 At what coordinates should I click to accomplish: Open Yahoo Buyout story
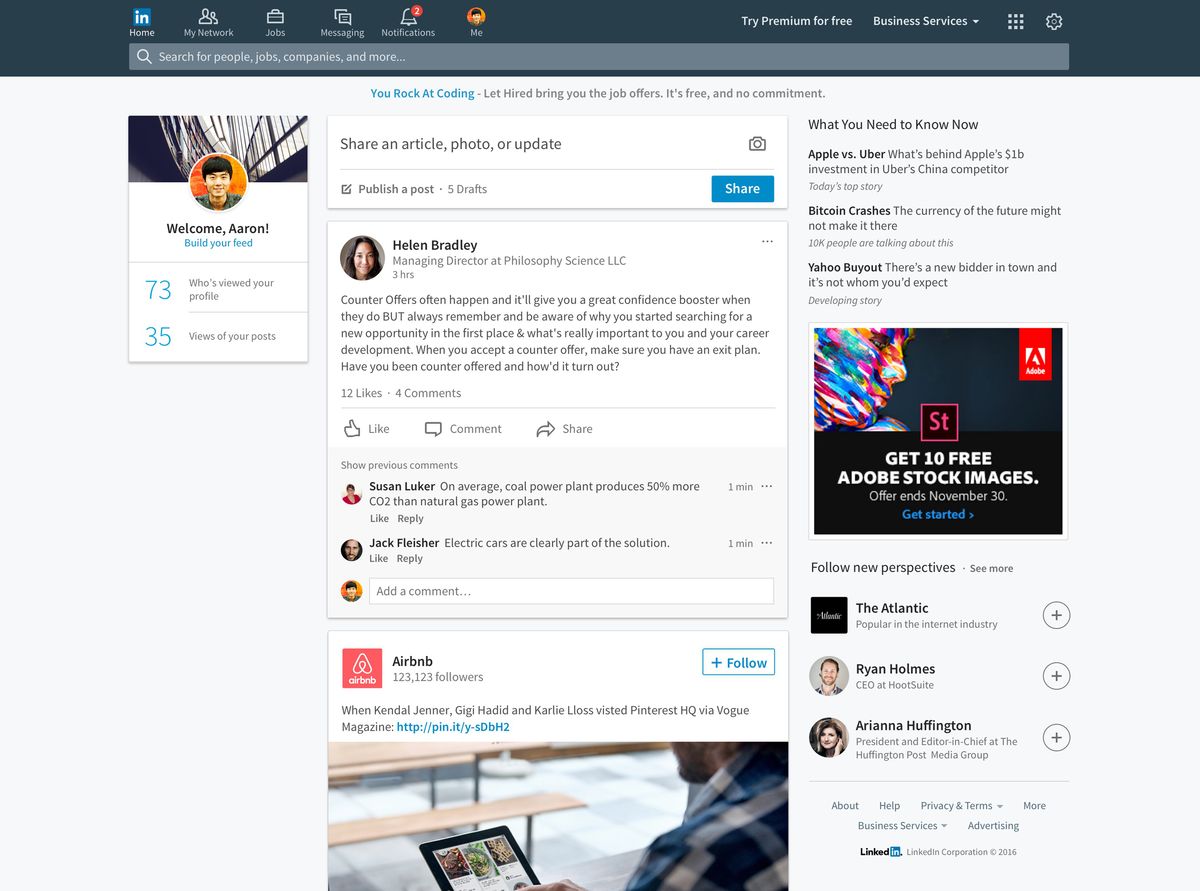(x=932, y=275)
